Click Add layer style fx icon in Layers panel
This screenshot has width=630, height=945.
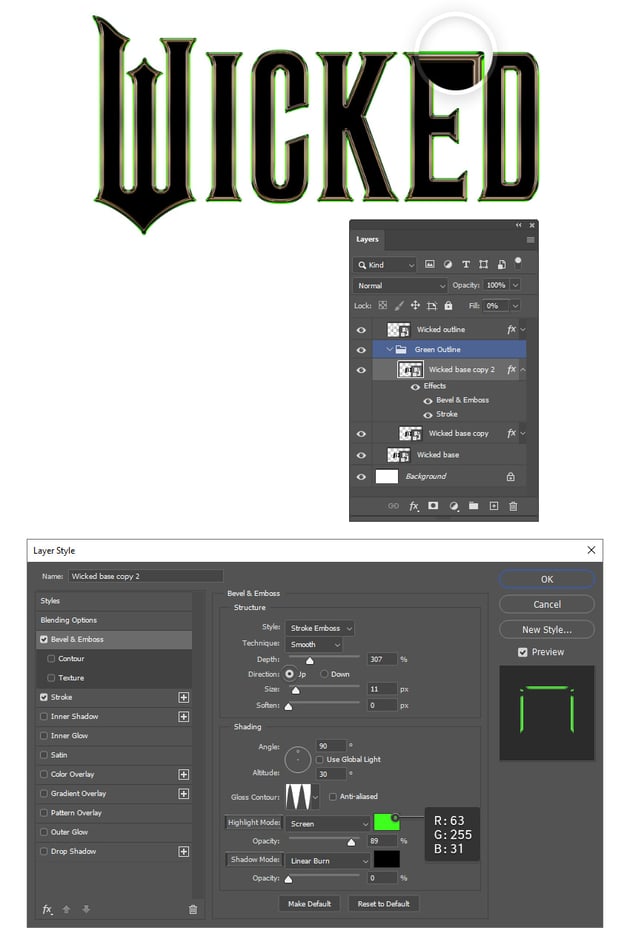tap(414, 506)
